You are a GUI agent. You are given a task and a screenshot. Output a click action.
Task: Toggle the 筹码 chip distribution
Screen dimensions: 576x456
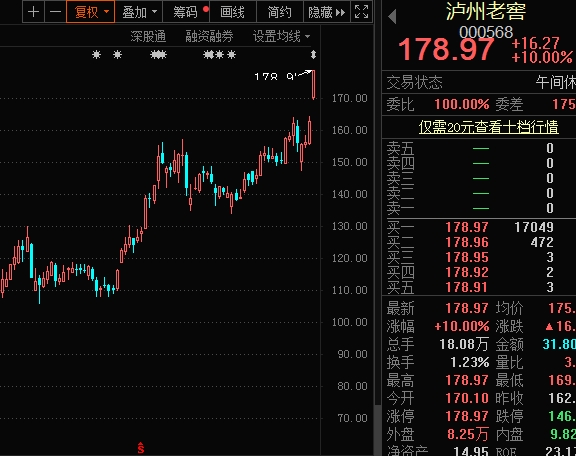187,12
